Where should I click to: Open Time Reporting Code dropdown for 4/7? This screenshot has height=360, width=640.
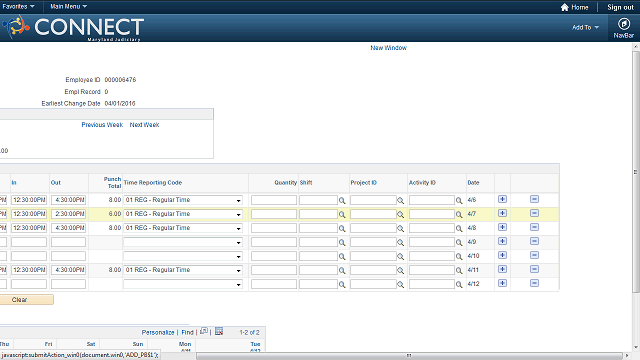tap(183, 214)
